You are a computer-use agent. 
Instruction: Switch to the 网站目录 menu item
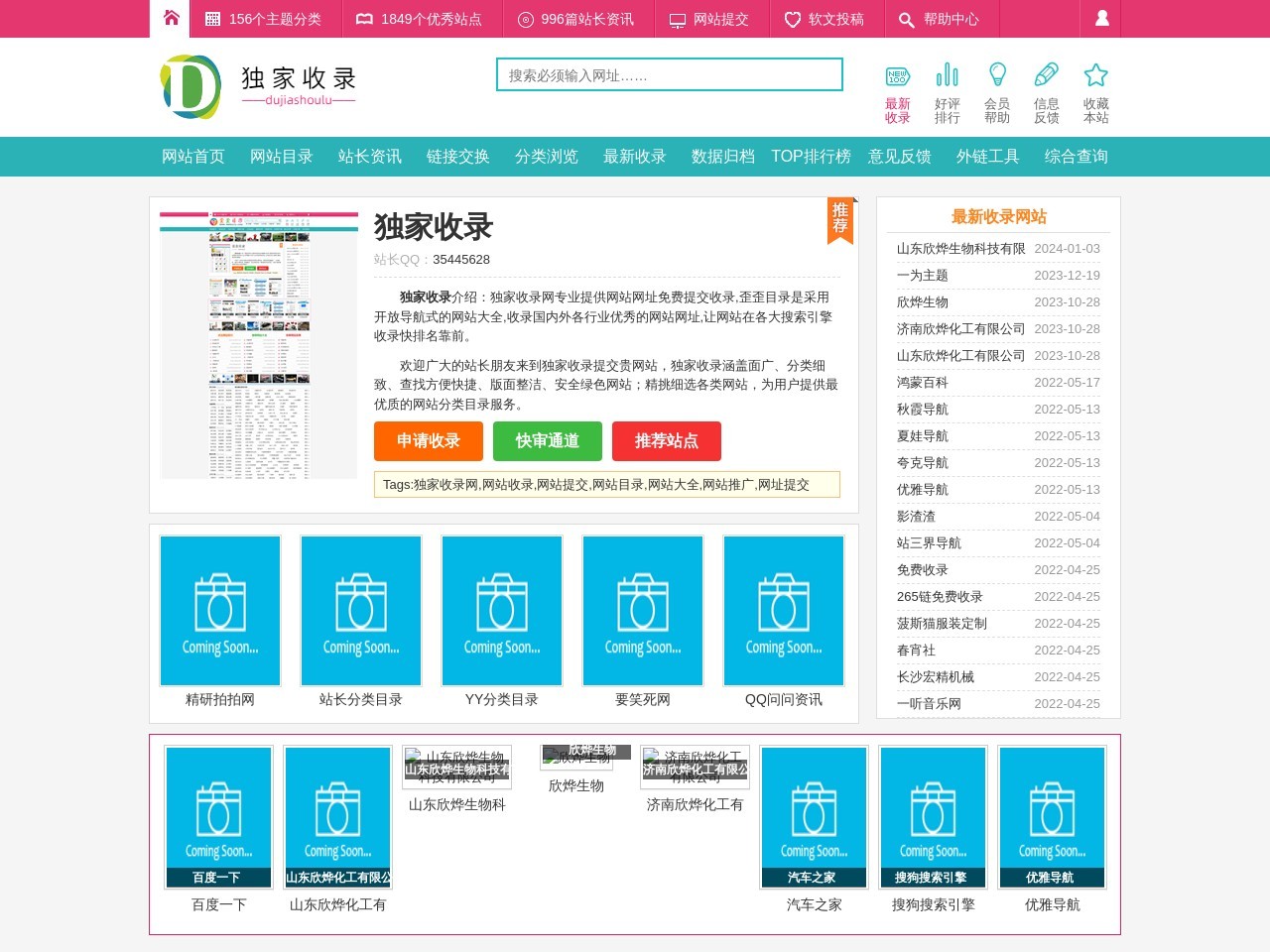coord(281,156)
